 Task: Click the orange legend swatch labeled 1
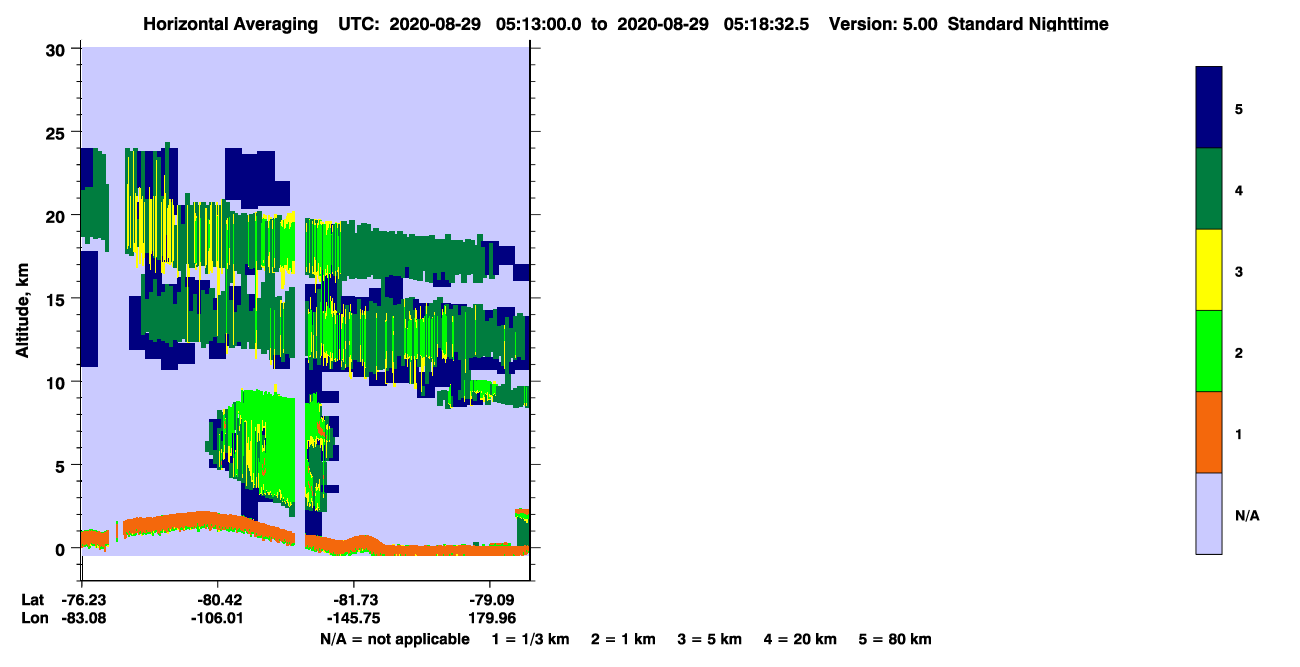[x=1209, y=432]
